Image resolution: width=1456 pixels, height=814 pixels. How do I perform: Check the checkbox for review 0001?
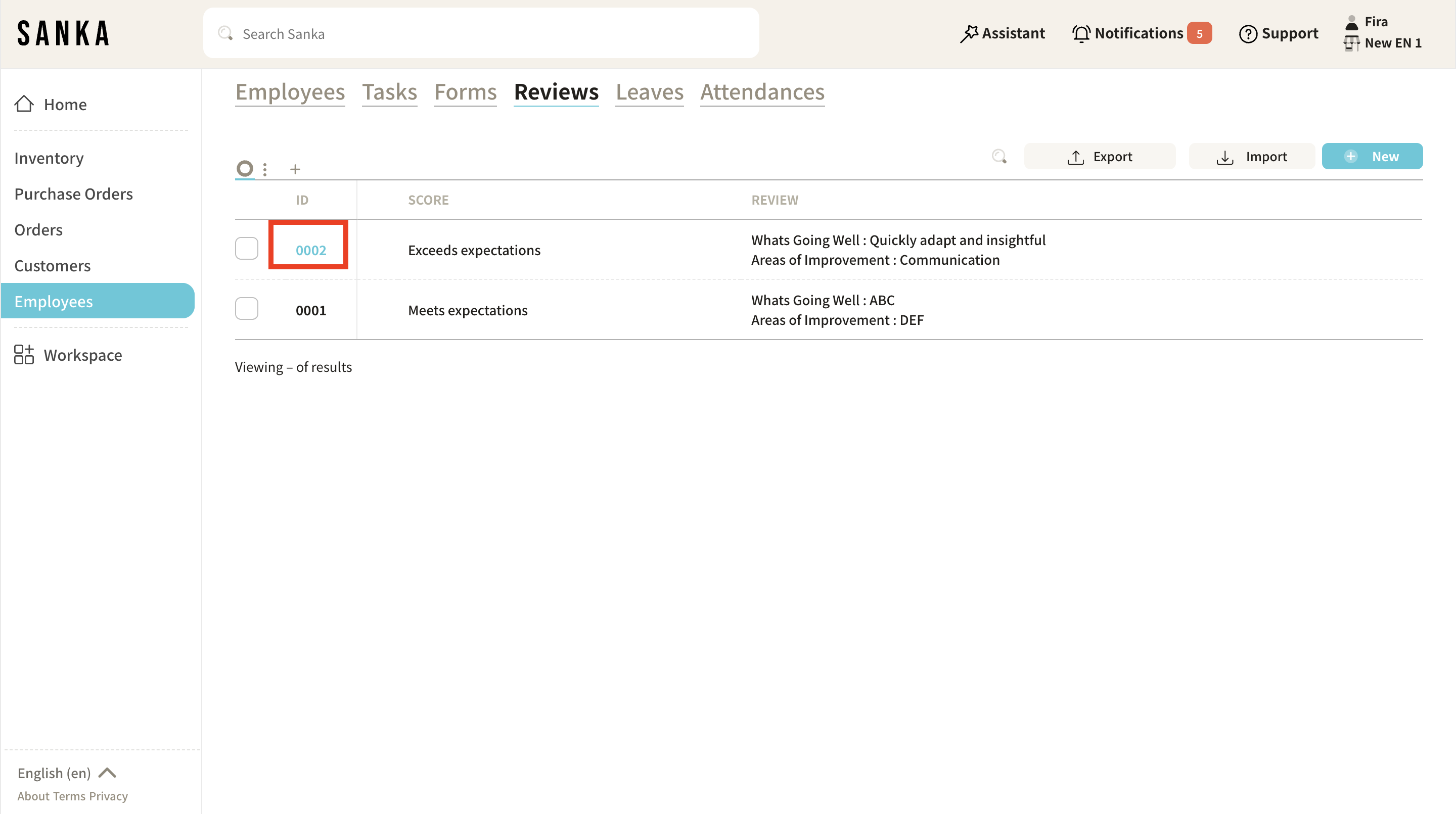click(x=246, y=309)
